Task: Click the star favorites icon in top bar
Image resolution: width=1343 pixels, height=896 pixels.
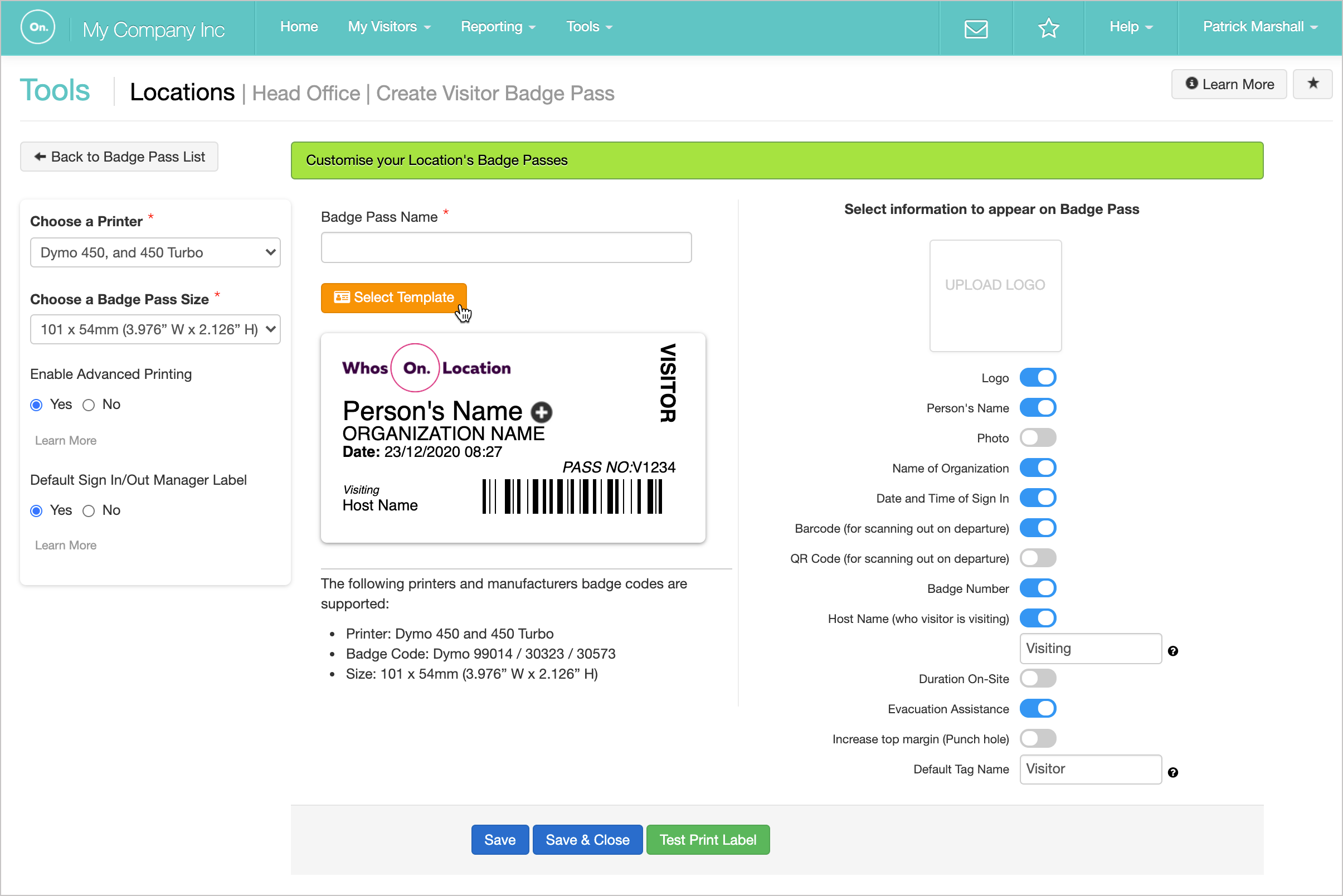Action: coord(1048,28)
